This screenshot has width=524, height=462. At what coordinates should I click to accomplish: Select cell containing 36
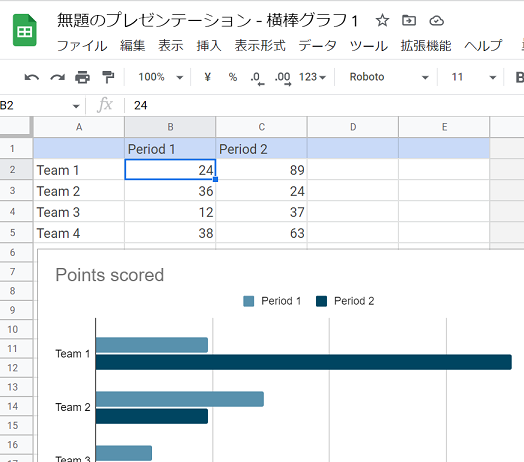tap(170, 191)
